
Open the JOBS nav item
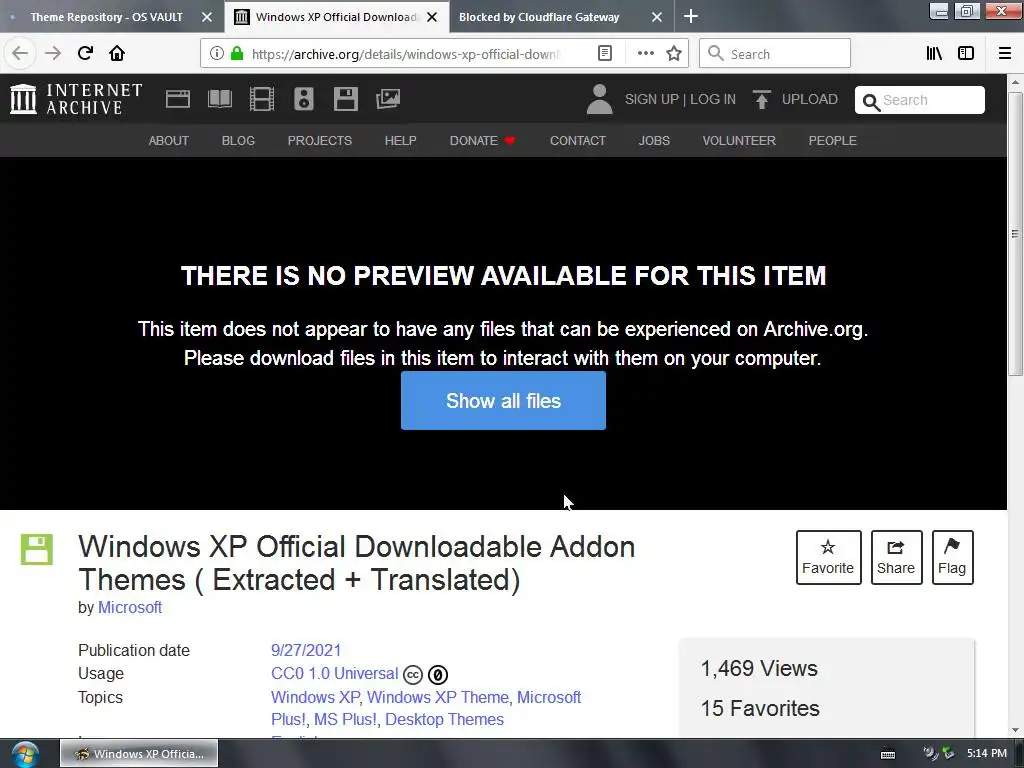tap(654, 140)
